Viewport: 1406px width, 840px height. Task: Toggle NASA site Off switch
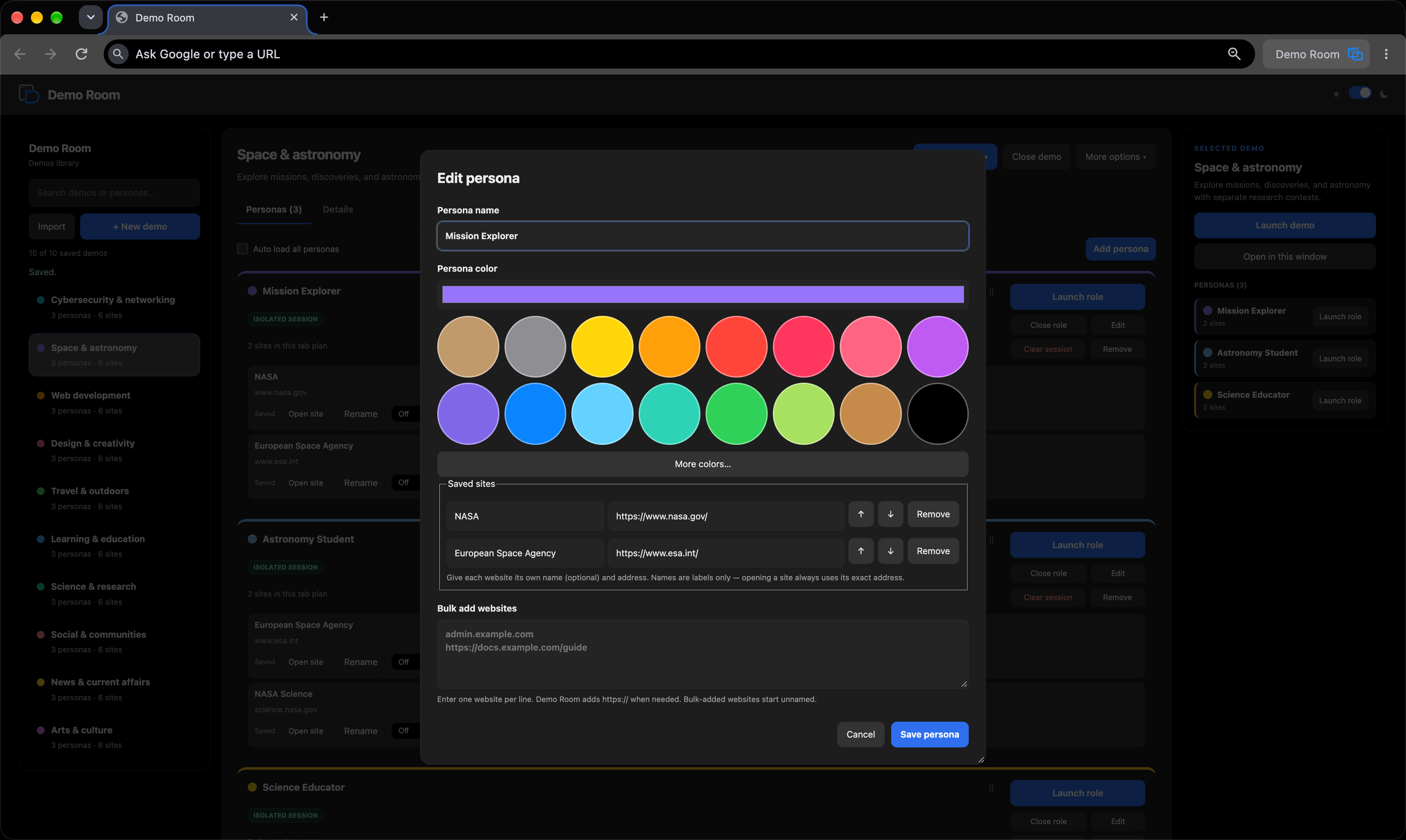[x=405, y=414]
